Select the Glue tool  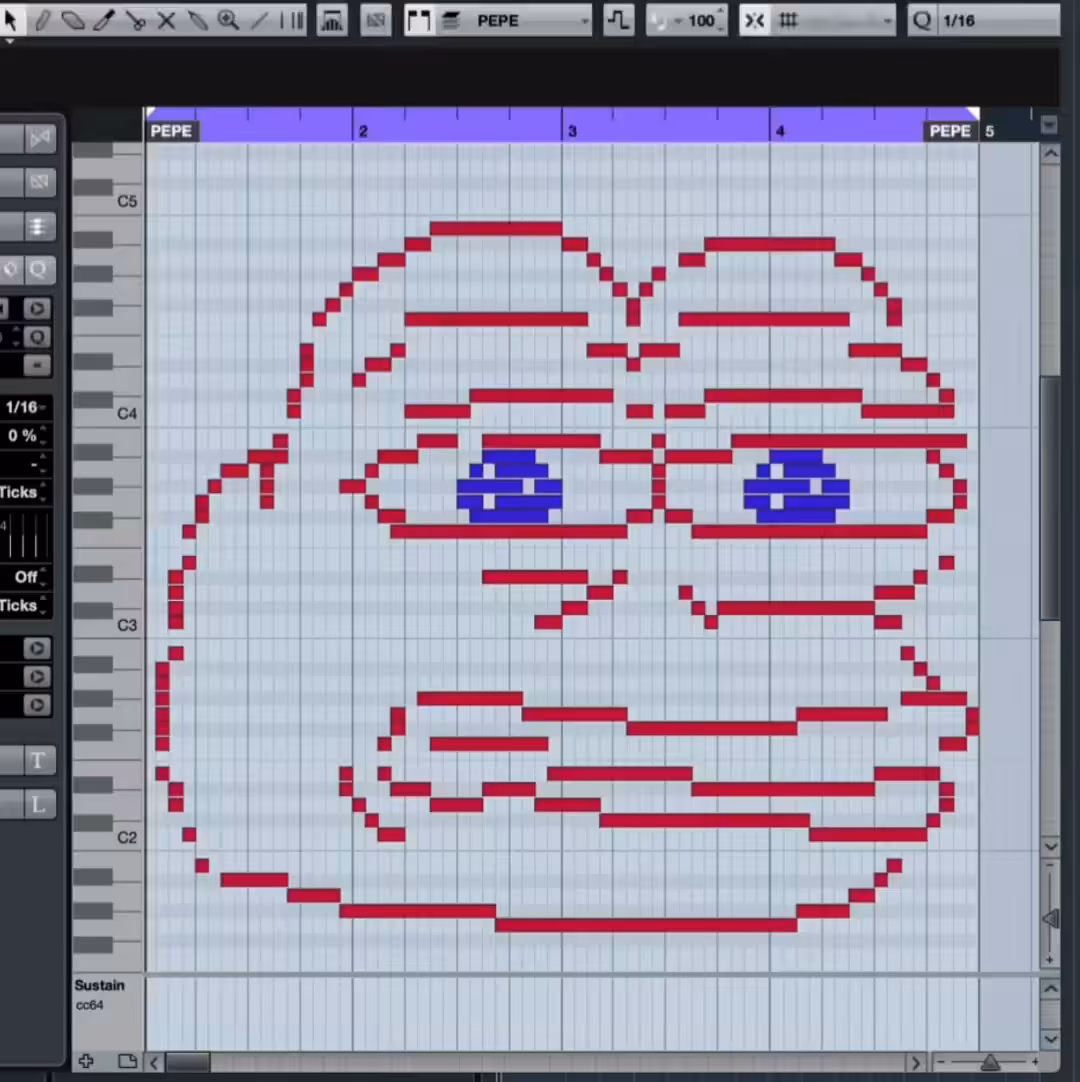[x=197, y=20]
